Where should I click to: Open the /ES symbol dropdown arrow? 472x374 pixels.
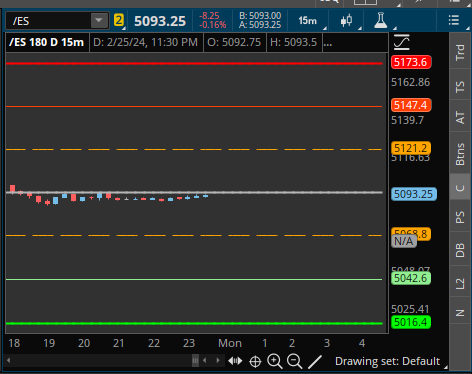99,21
